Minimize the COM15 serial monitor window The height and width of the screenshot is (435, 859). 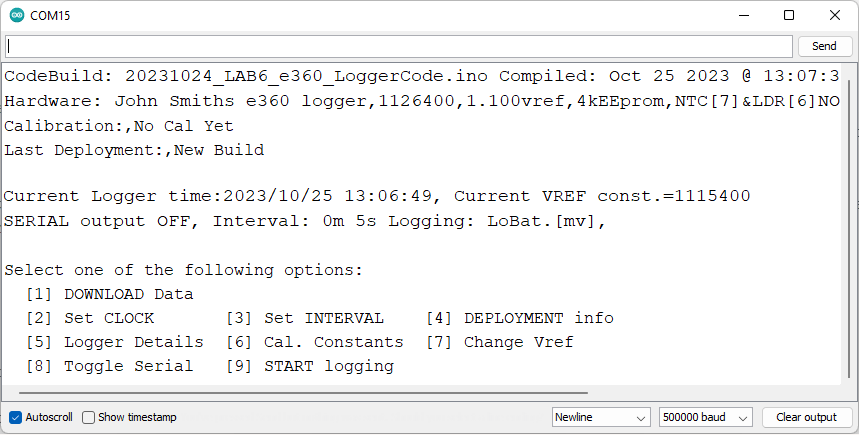pos(743,15)
